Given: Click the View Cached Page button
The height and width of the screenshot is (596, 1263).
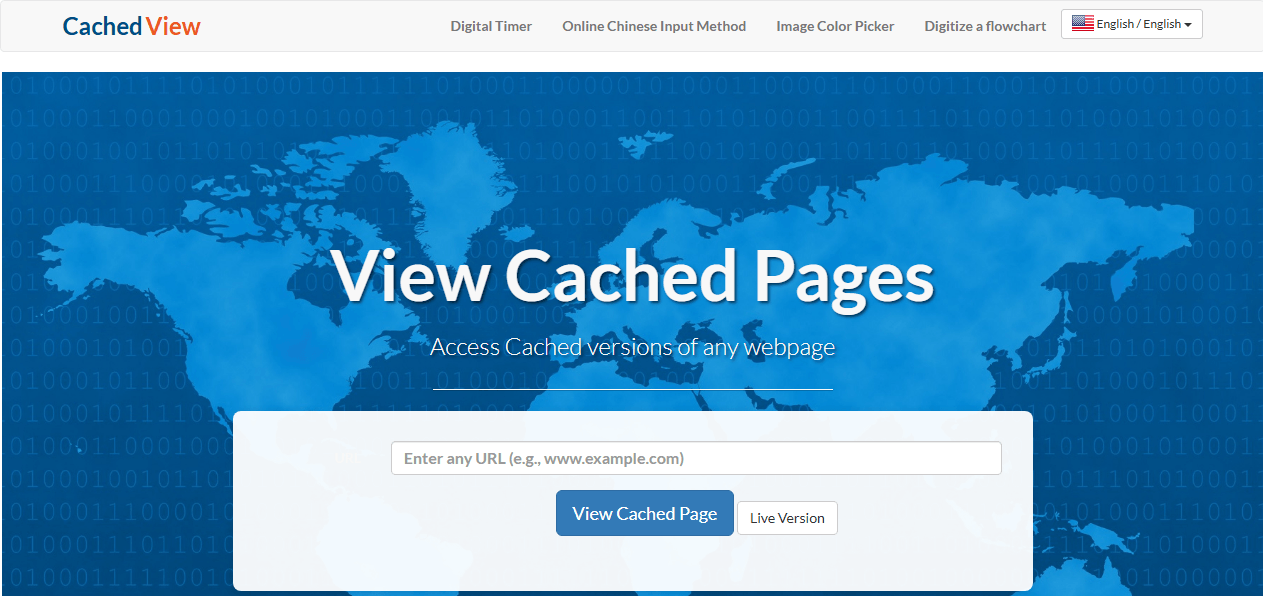Looking at the screenshot, I should tap(645, 513).
